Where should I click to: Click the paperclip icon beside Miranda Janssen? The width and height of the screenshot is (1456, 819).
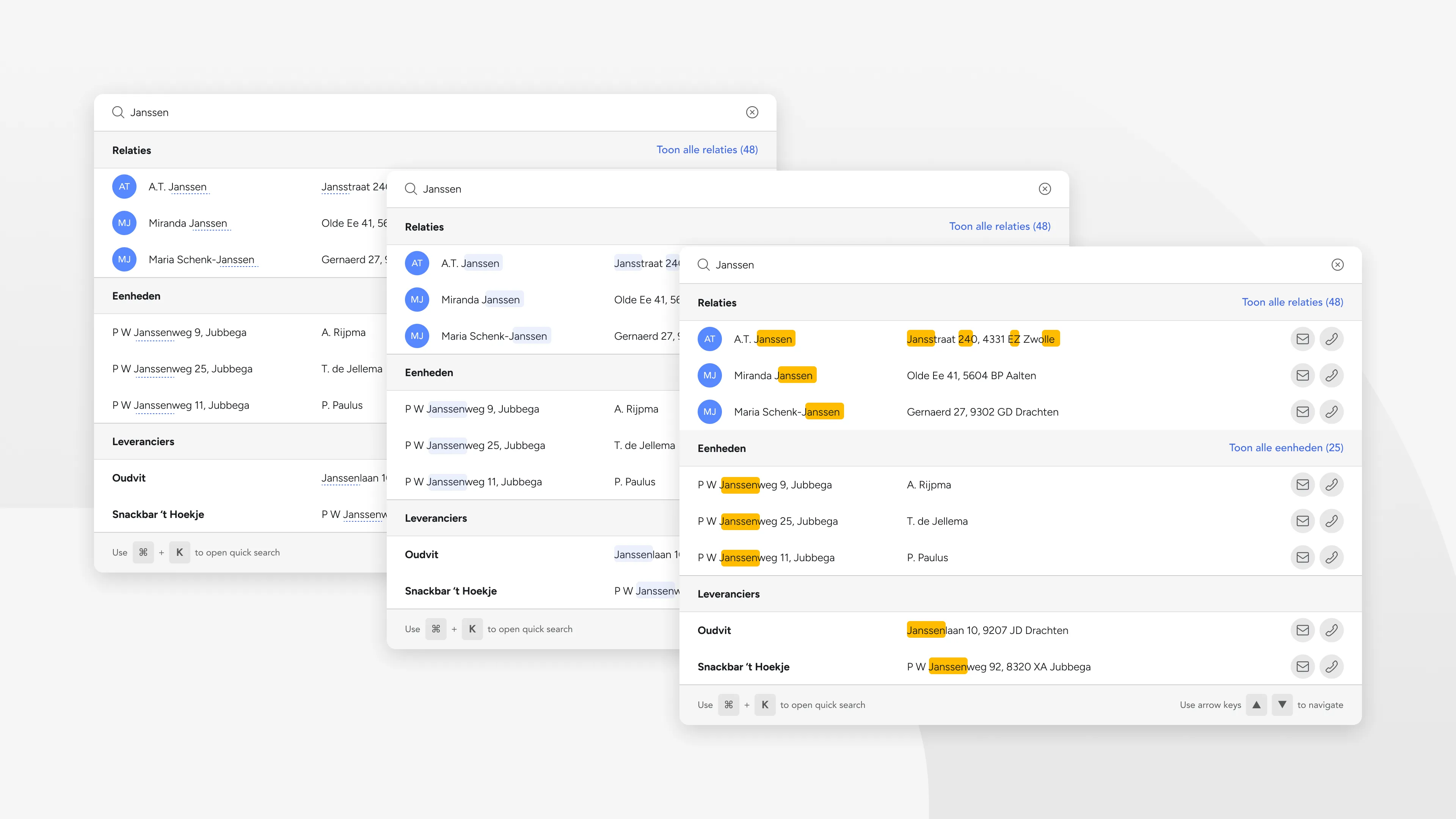click(1332, 375)
